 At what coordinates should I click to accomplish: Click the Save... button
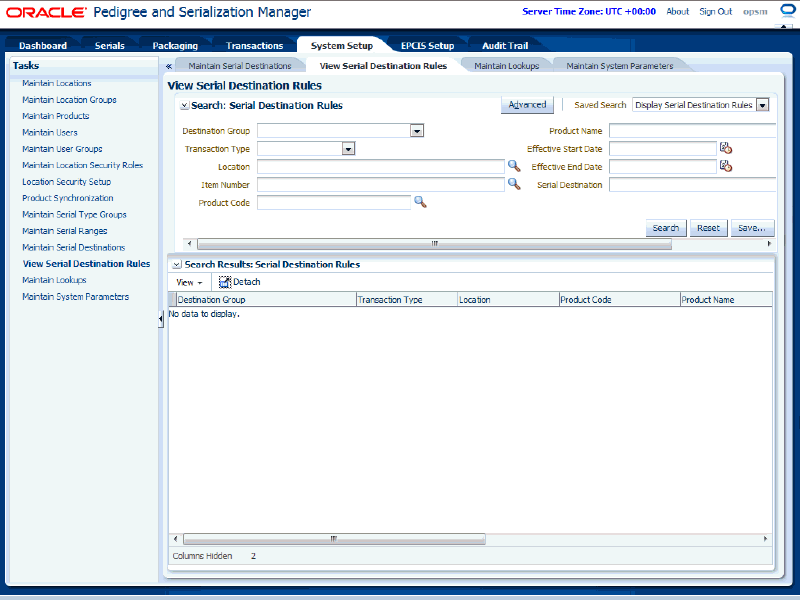click(752, 228)
